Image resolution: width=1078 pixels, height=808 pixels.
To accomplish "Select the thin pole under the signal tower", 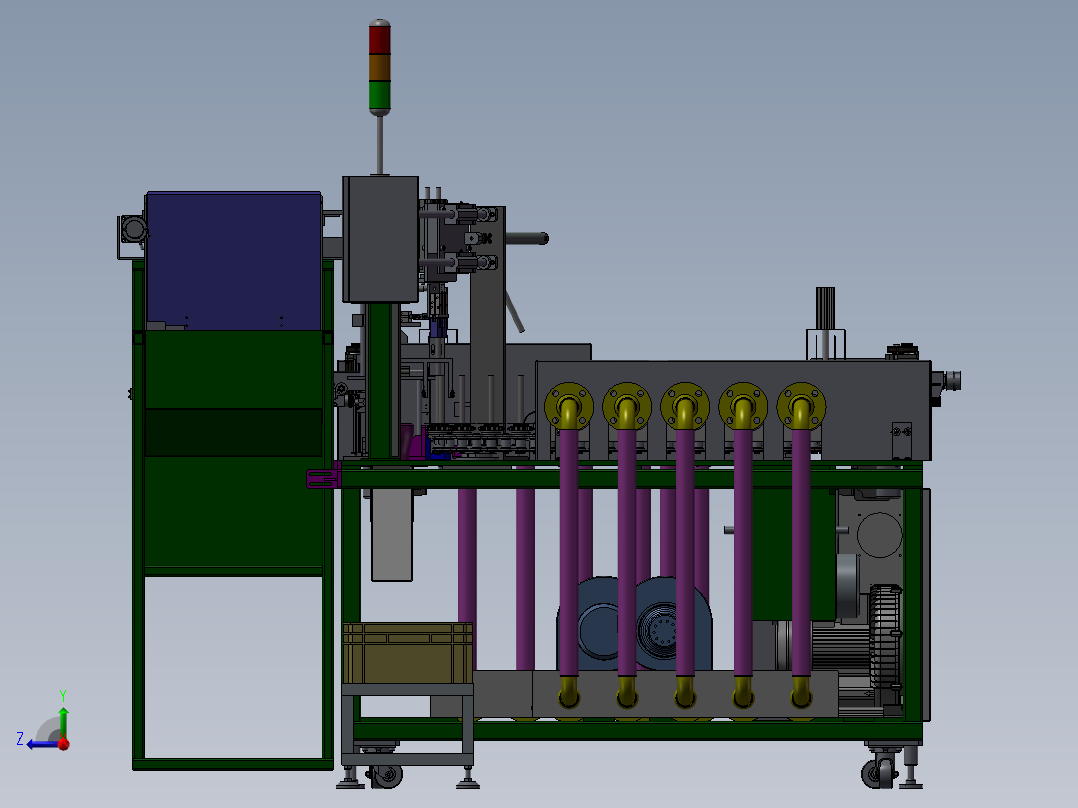I will pyautogui.click(x=380, y=145).
